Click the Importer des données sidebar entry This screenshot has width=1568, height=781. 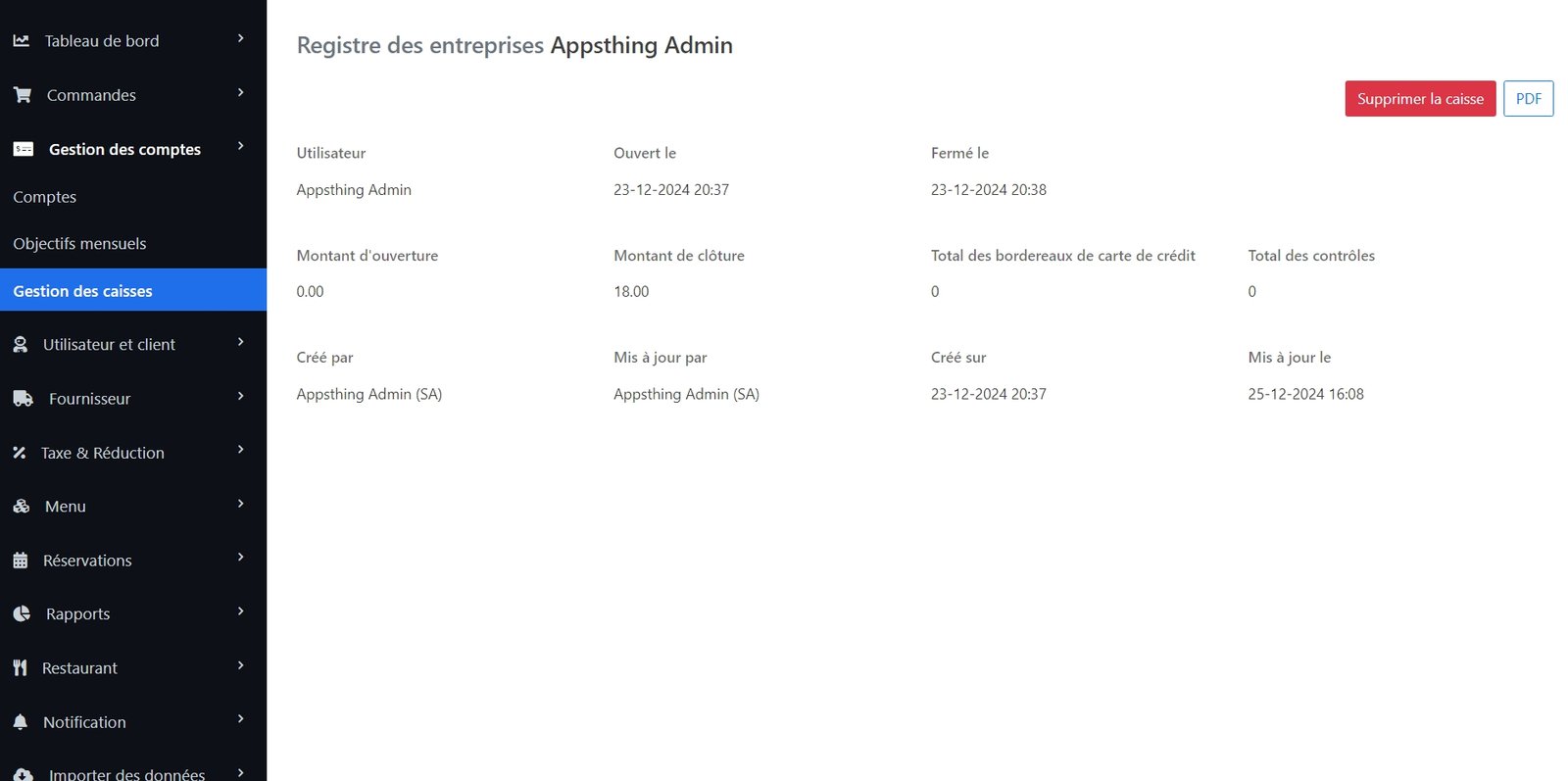tap(126, 774)
